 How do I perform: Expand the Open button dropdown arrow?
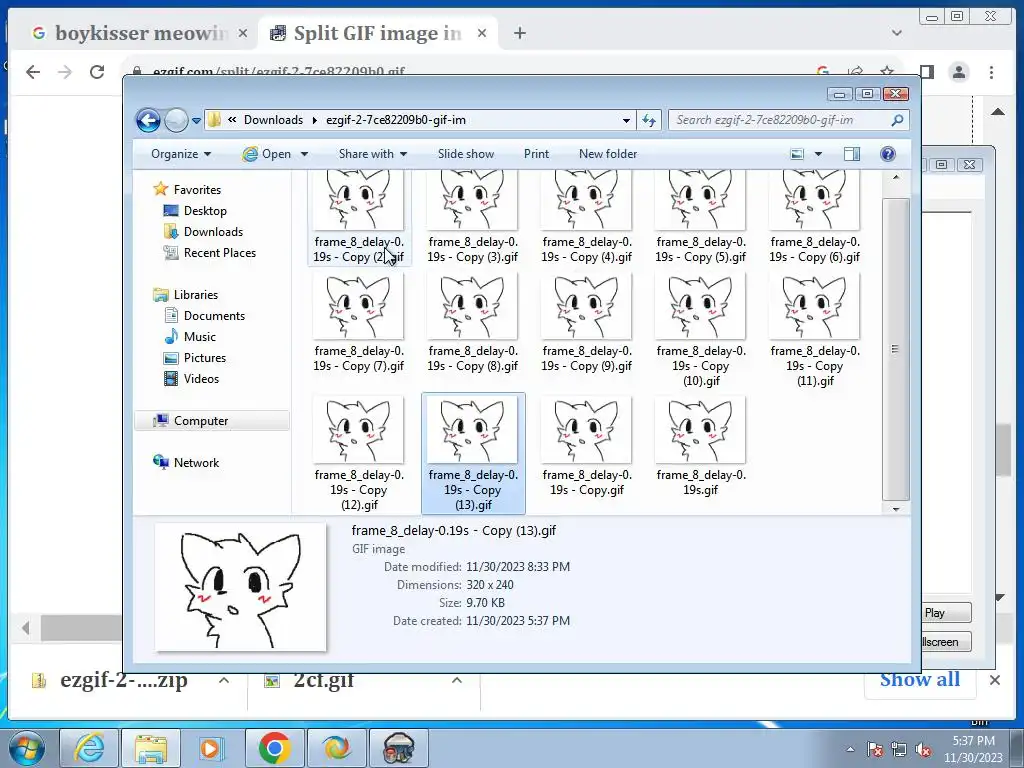(304, 154)
